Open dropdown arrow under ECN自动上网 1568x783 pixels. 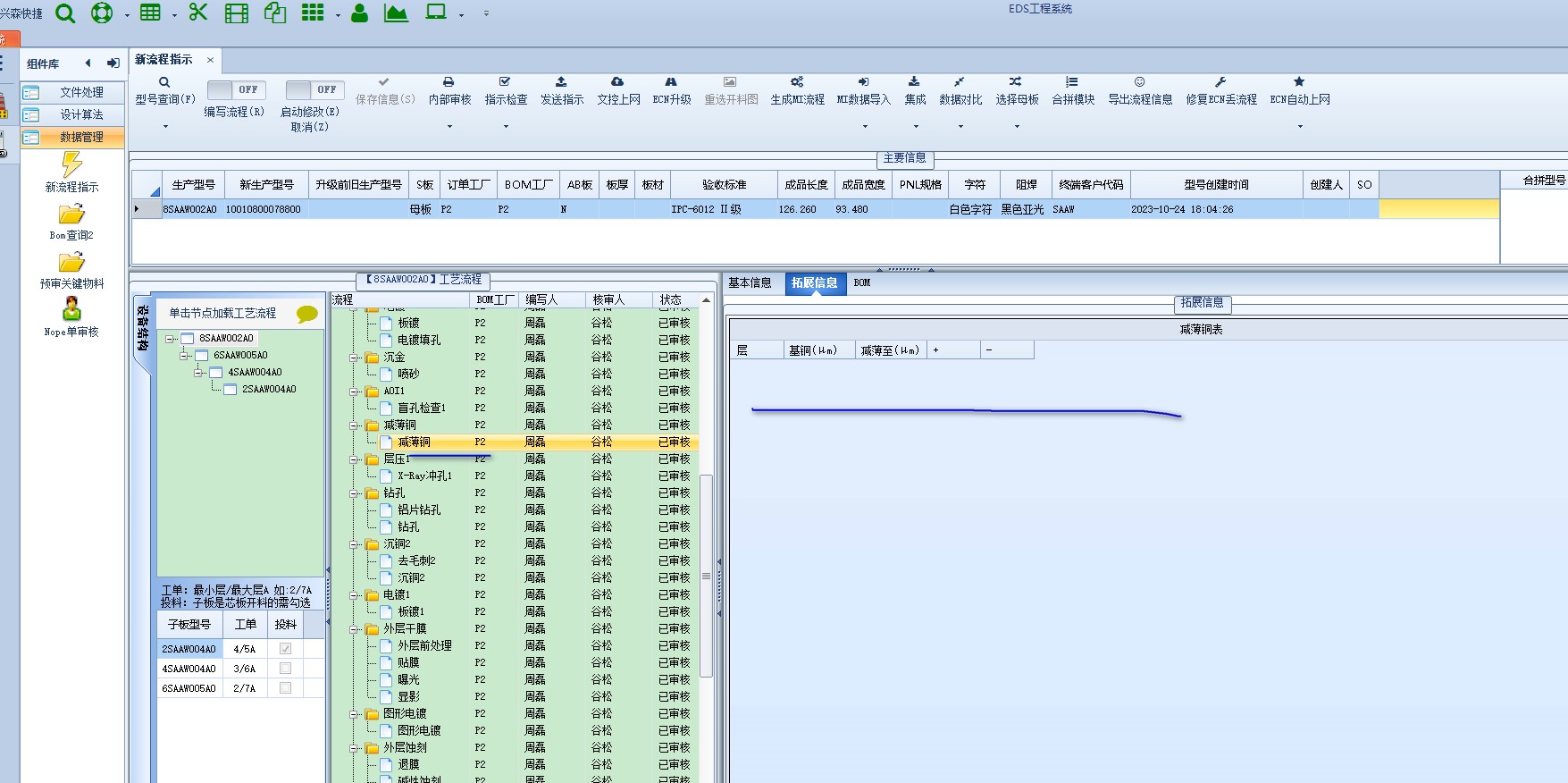coord(1300,127)
